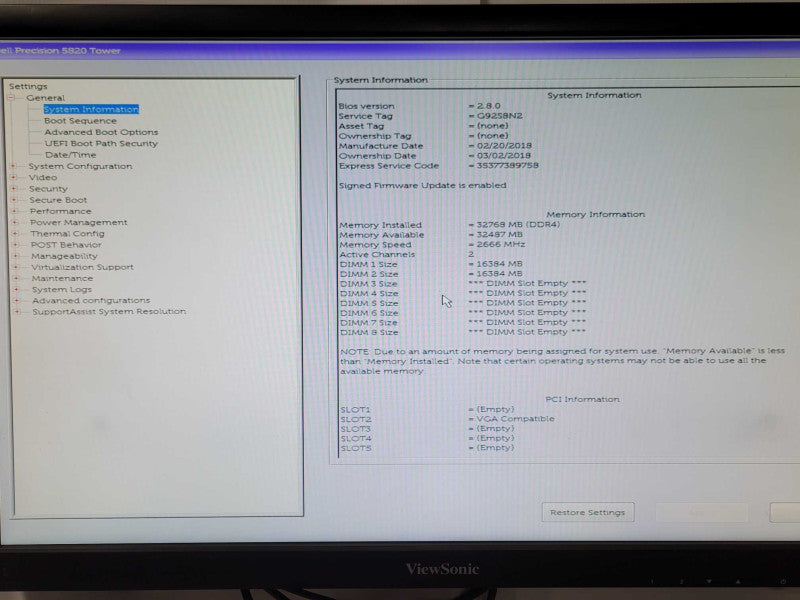Select the System Logs category

[x=62, y=289]
